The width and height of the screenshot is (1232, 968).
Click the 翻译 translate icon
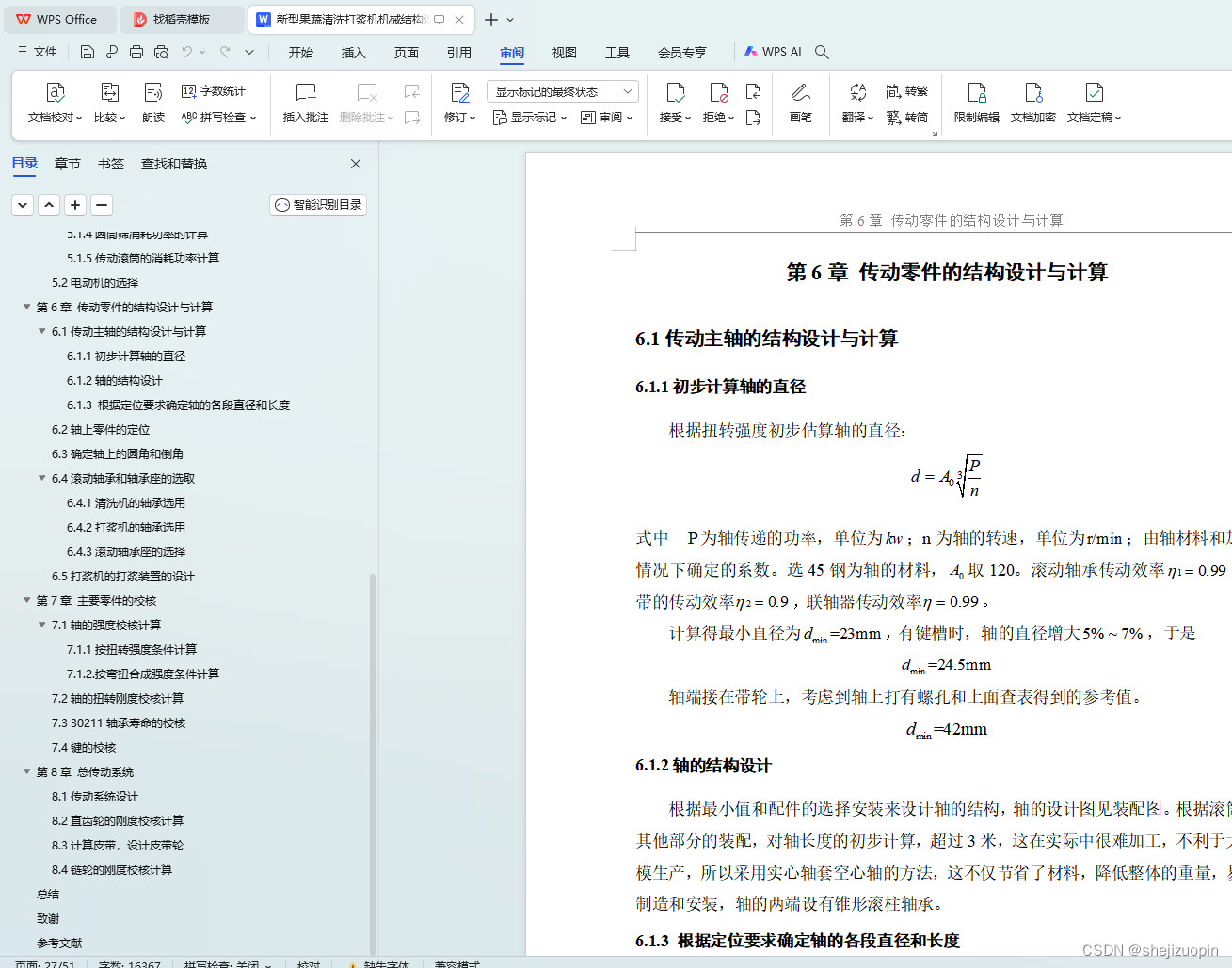point(857,92)
